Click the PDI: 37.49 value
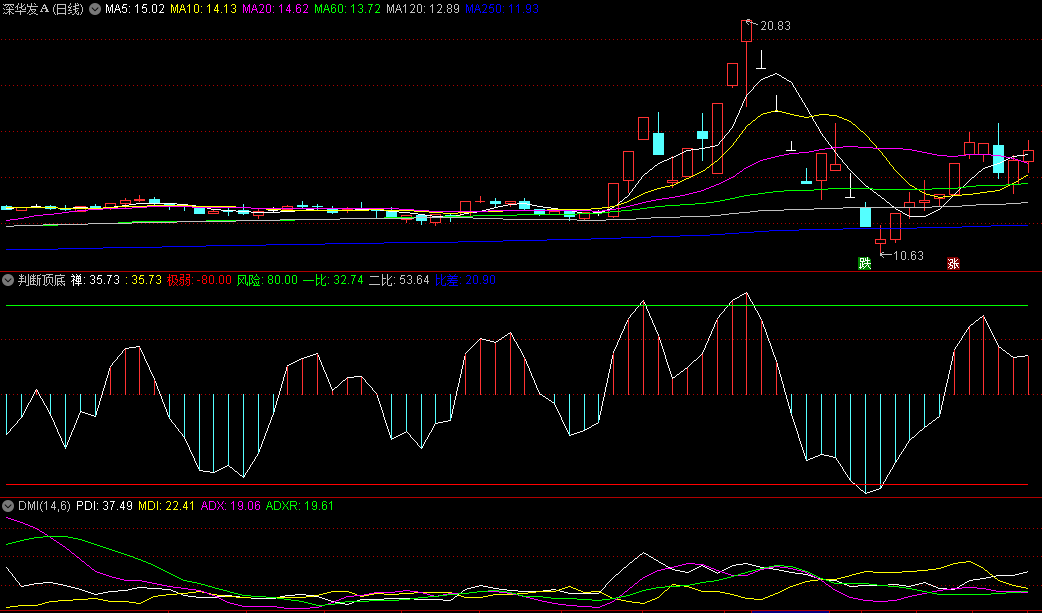The image size is (1042, 613). 104,506
